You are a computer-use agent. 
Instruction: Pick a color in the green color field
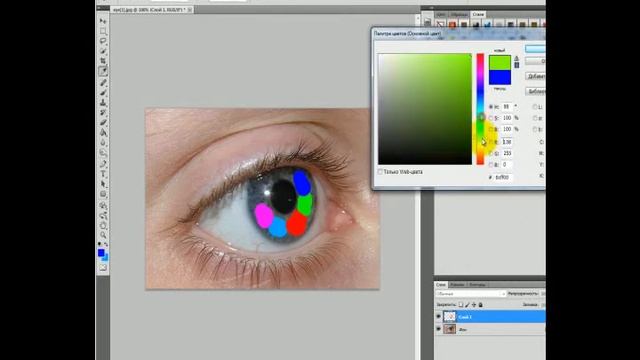pyautogui.click(x=425, y=109)
